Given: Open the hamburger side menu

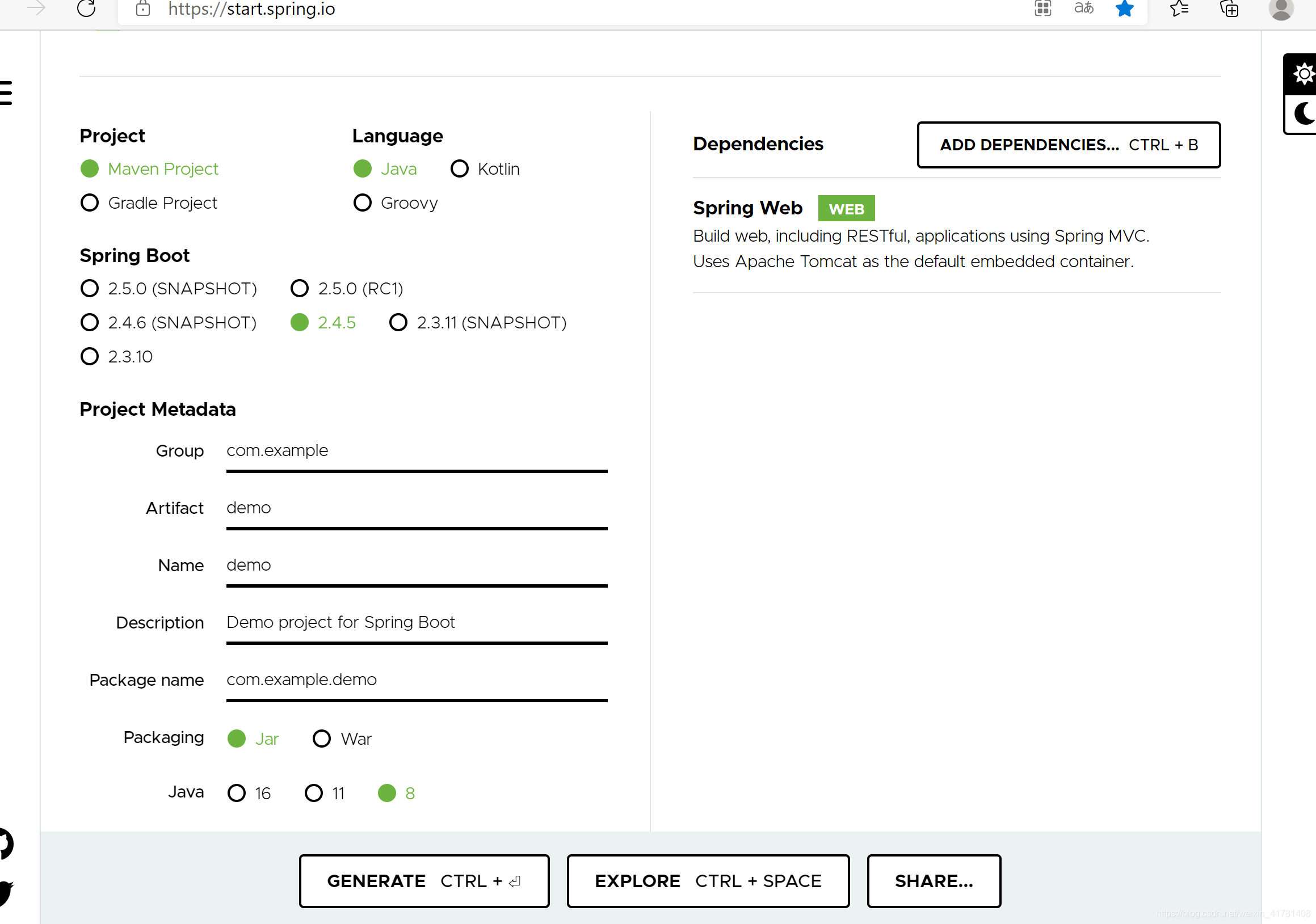Looking at the screenshot, I should 6,93.
